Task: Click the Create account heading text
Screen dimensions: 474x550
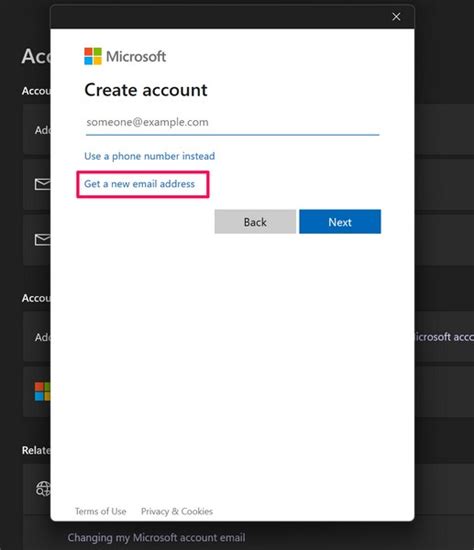Action: click(146, 90)
